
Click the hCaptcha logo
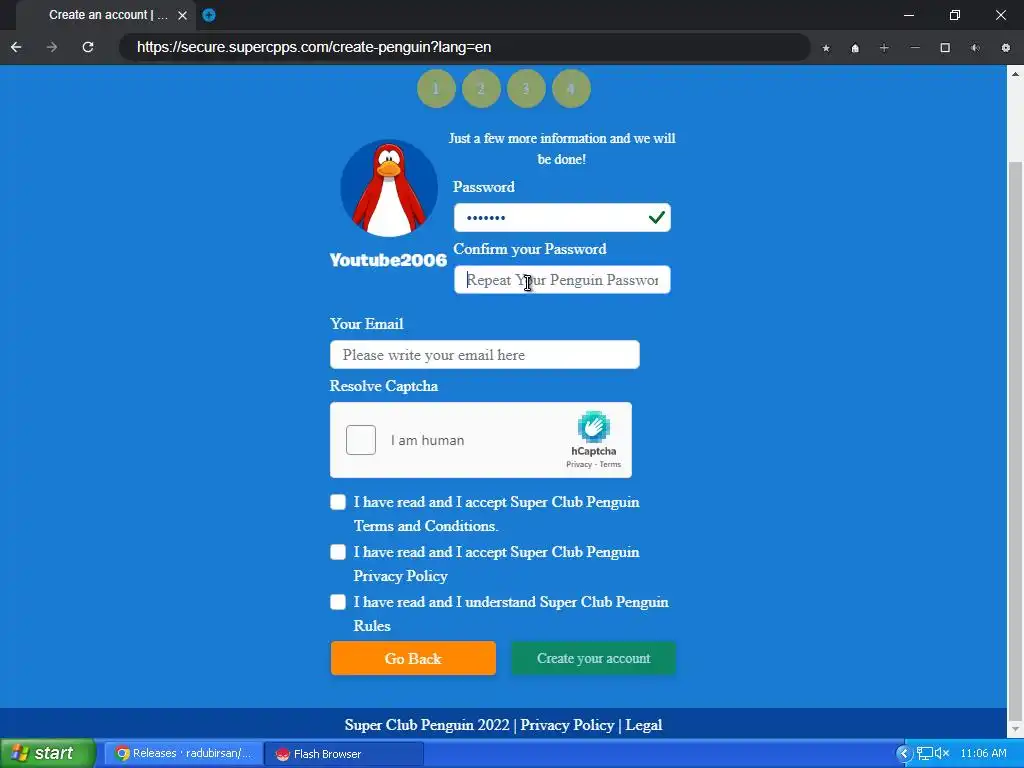pos(594,426)
